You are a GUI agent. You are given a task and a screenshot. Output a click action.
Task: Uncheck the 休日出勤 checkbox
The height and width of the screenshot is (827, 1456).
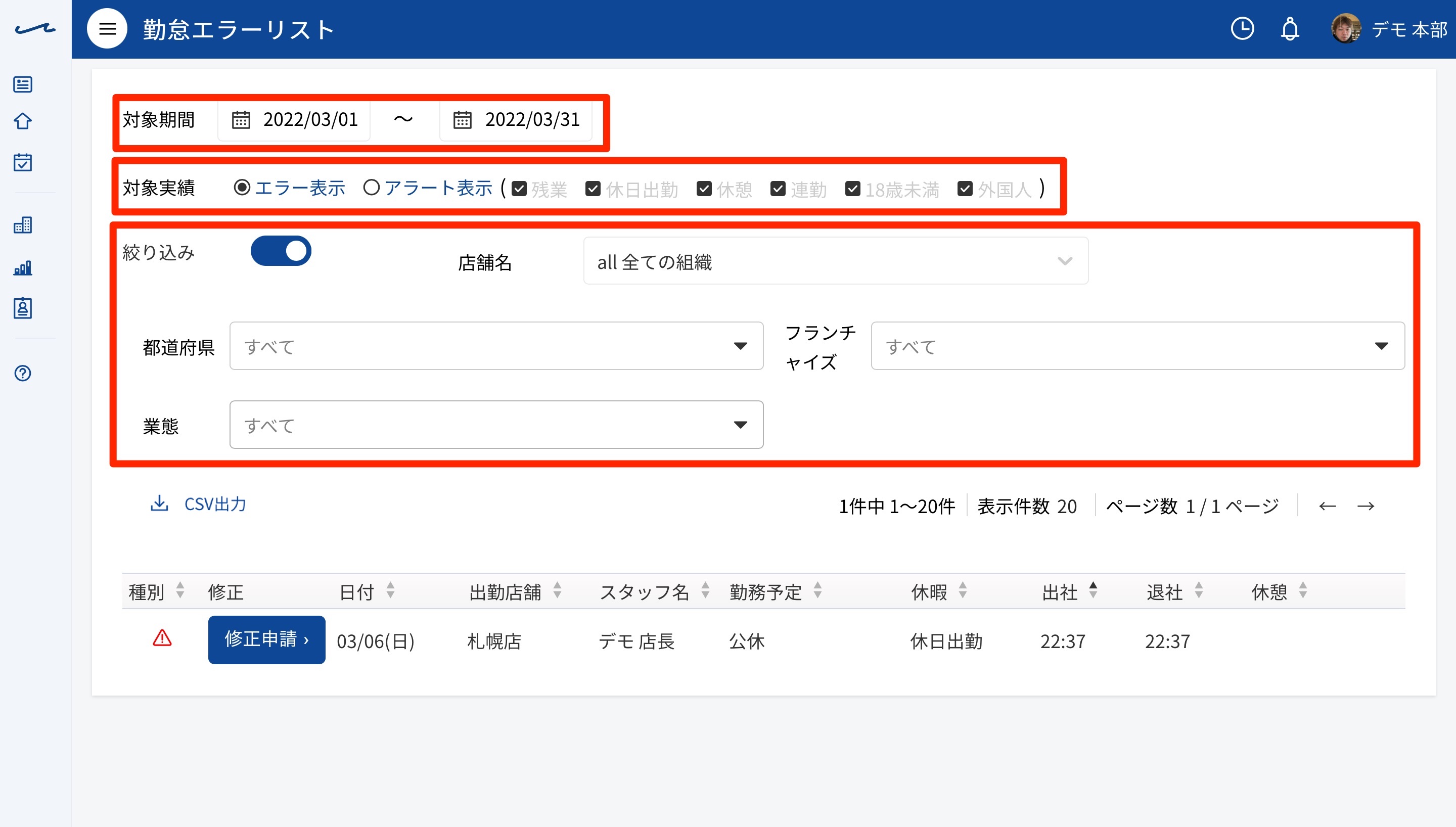[x=593, y=189]
